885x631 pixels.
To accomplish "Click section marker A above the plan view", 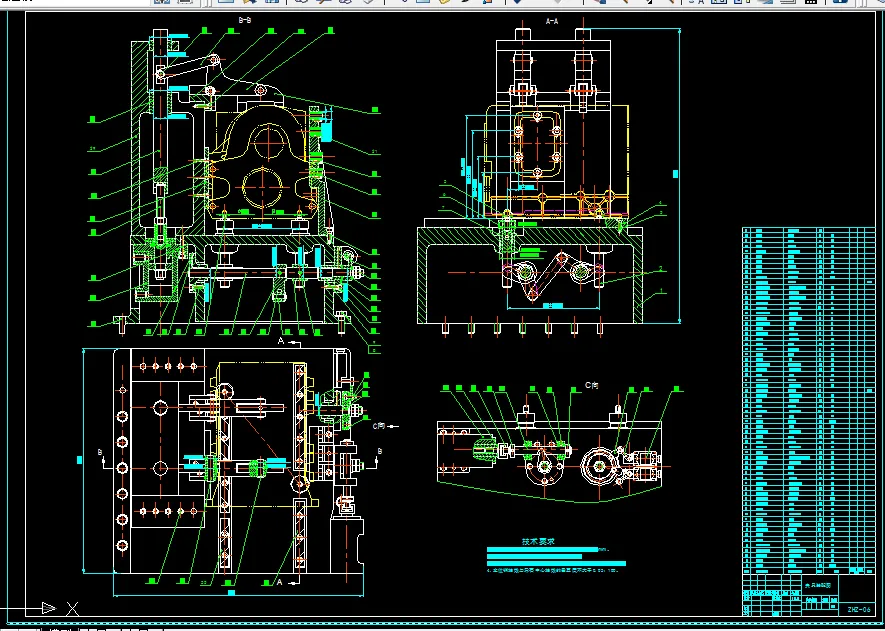I will (281, 341).
